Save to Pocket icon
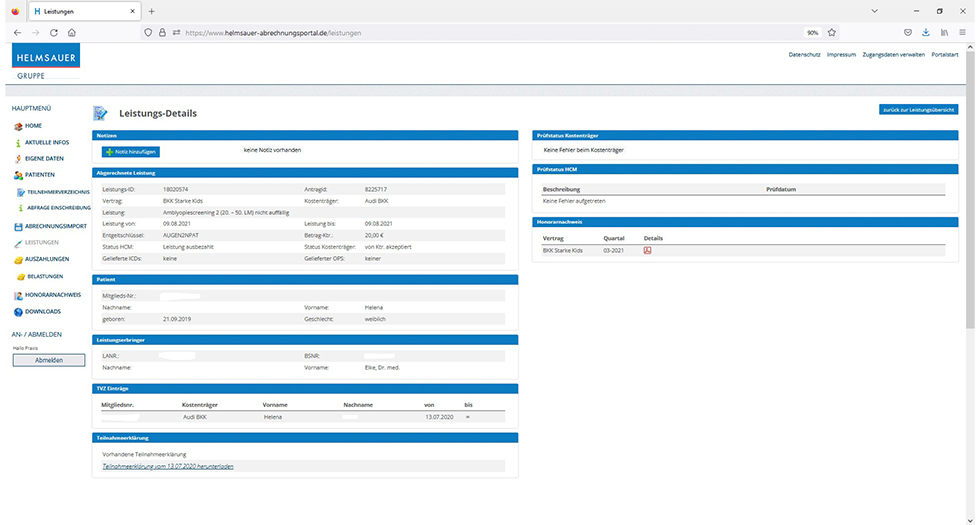This screenshot has height=525, width=980. coord(908,32)
